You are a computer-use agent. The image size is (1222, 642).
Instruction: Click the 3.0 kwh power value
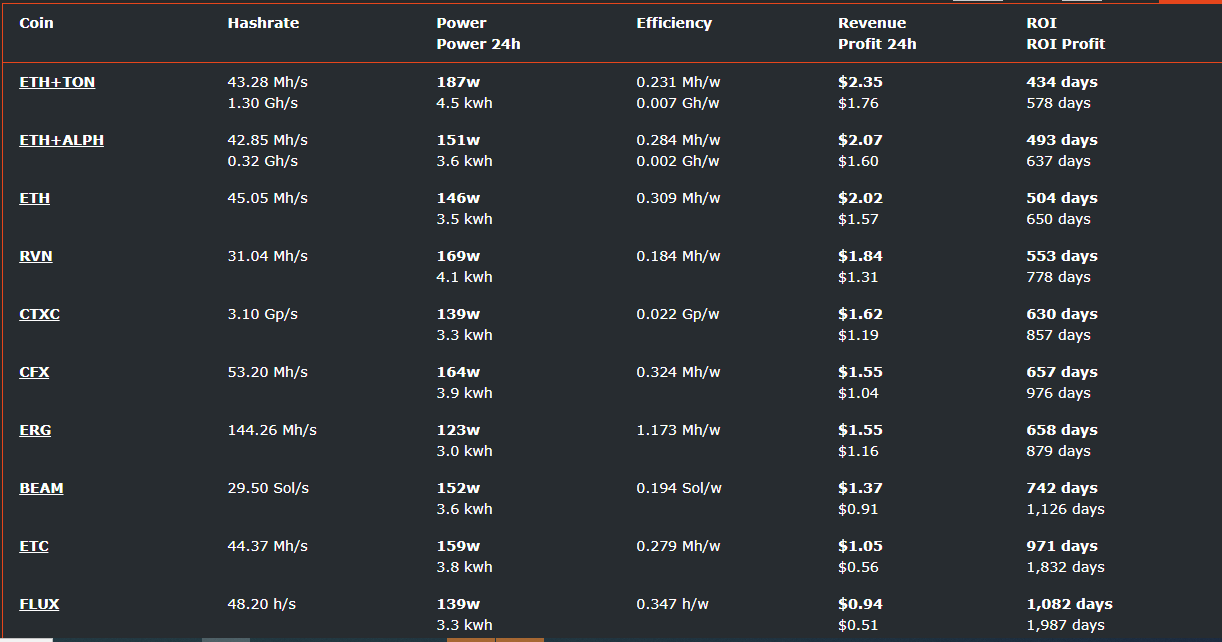tap(465, 451)
